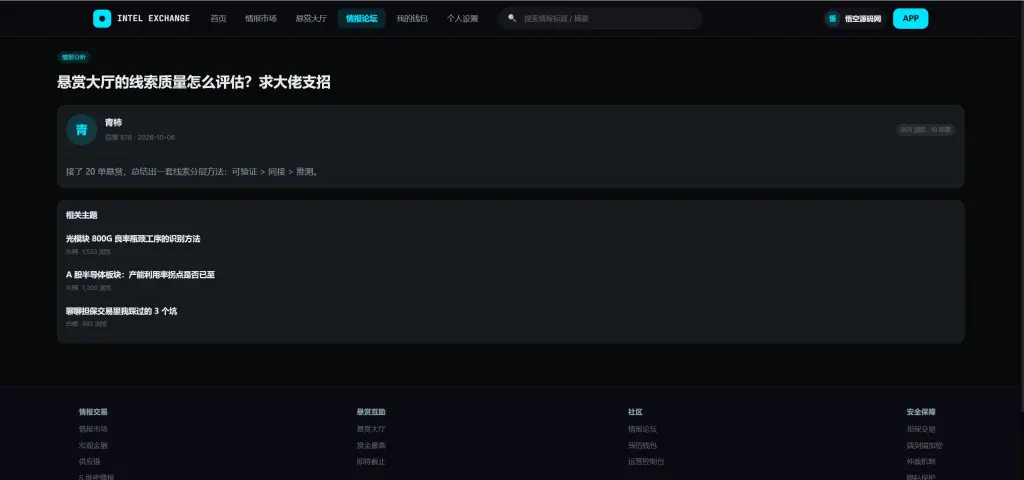Image resolution: width=1024 pixels, height=480 pixels.
Task: Click the footer 社区 heading
Action: coord(635,412)
